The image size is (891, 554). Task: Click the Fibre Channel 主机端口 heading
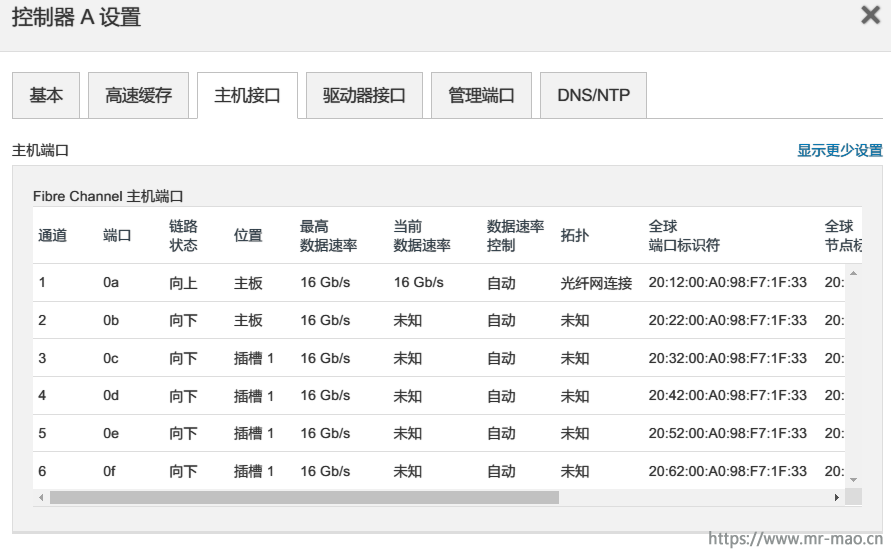coord(108,196)
